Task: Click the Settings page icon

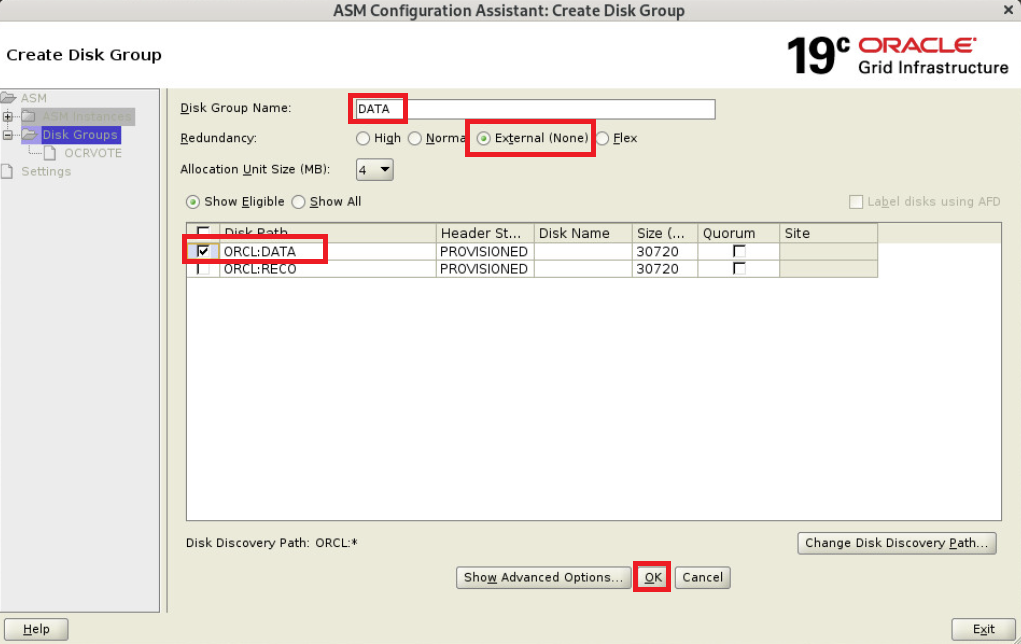Action: pos(7,171)
